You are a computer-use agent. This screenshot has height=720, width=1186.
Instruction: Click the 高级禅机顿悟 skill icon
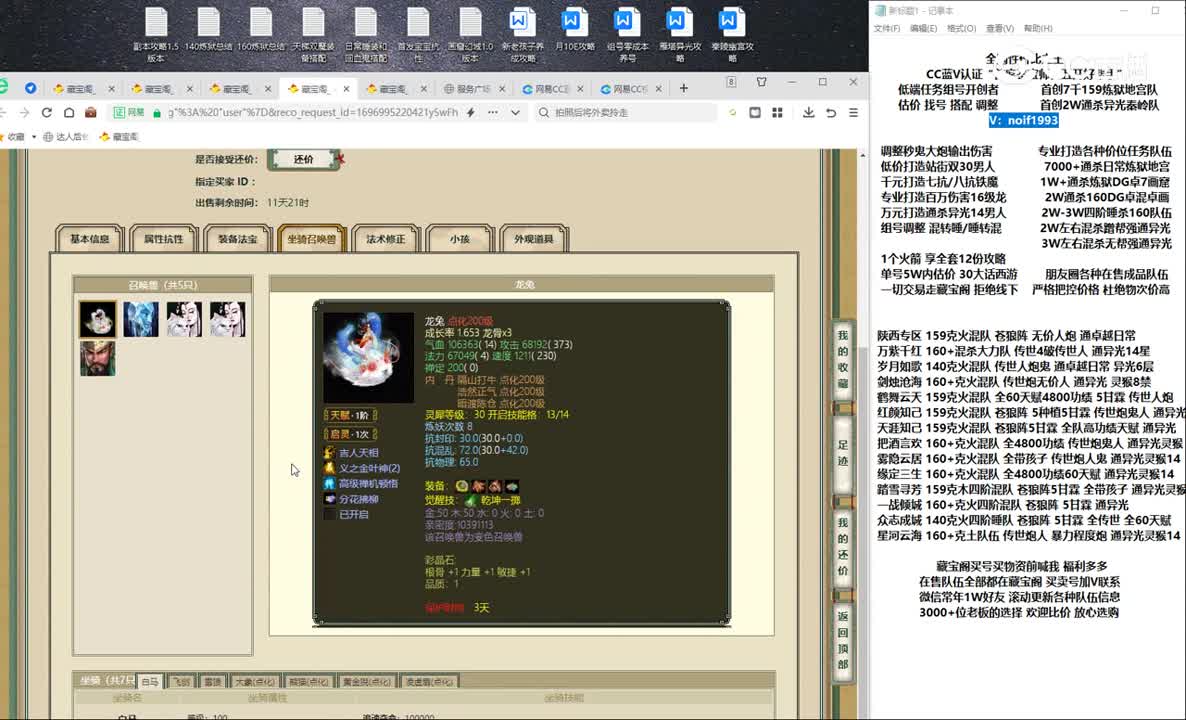(x=329, y=483)
